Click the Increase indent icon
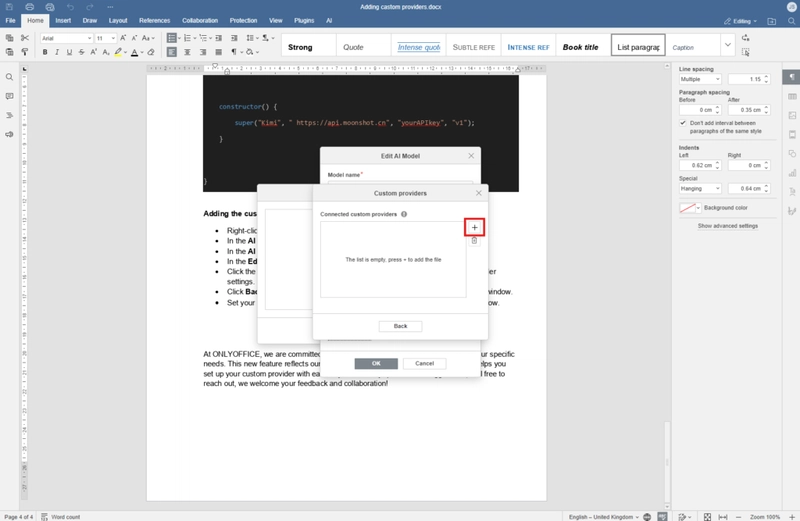 [234, 38]
